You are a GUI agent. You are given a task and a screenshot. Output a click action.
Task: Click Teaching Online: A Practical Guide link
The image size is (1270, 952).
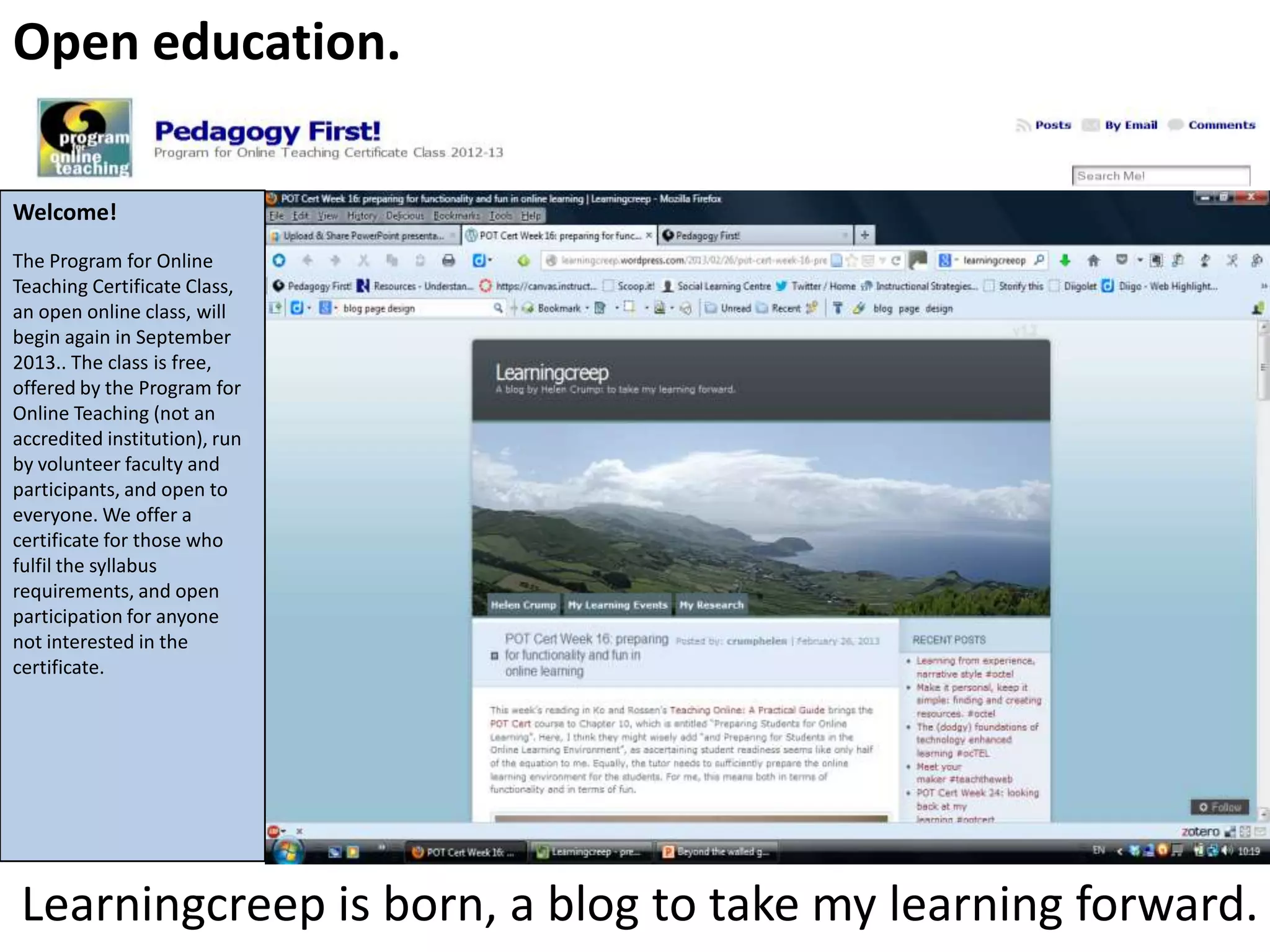click(747, 710)
